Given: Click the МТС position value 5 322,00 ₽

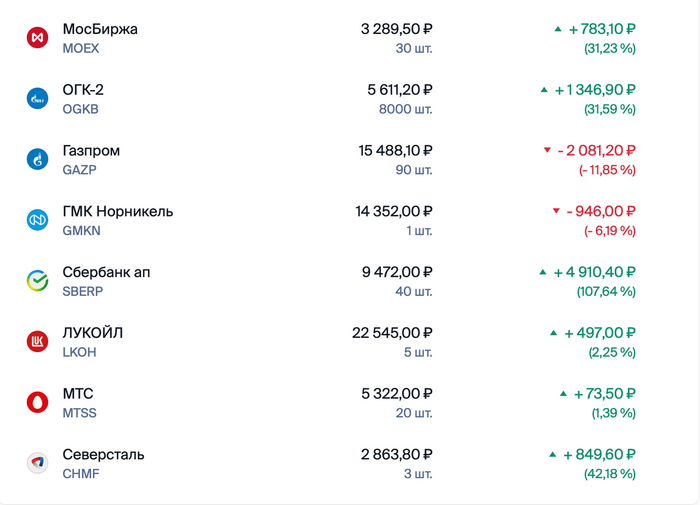Looking at the screenshot, I should (x=396, y=394).
